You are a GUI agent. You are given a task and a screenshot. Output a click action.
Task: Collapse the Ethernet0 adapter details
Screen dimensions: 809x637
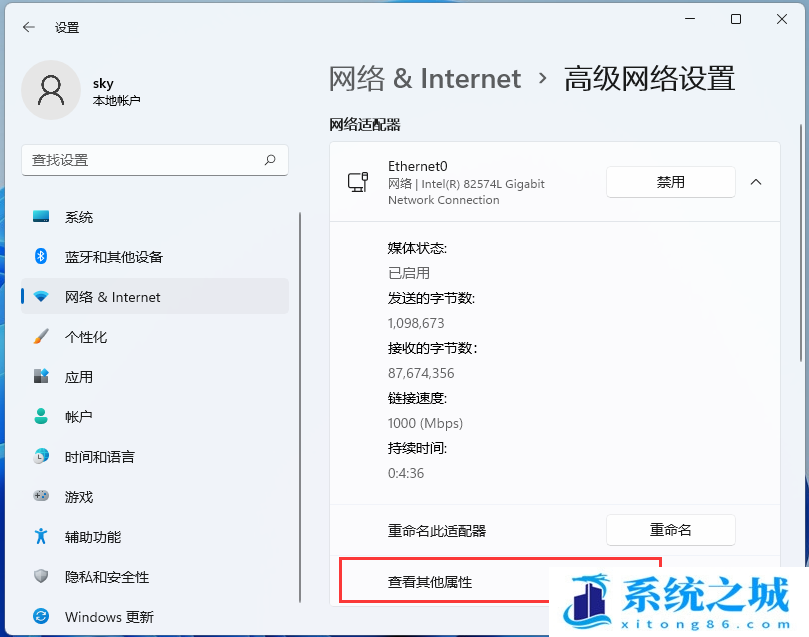tap(756, 182)
